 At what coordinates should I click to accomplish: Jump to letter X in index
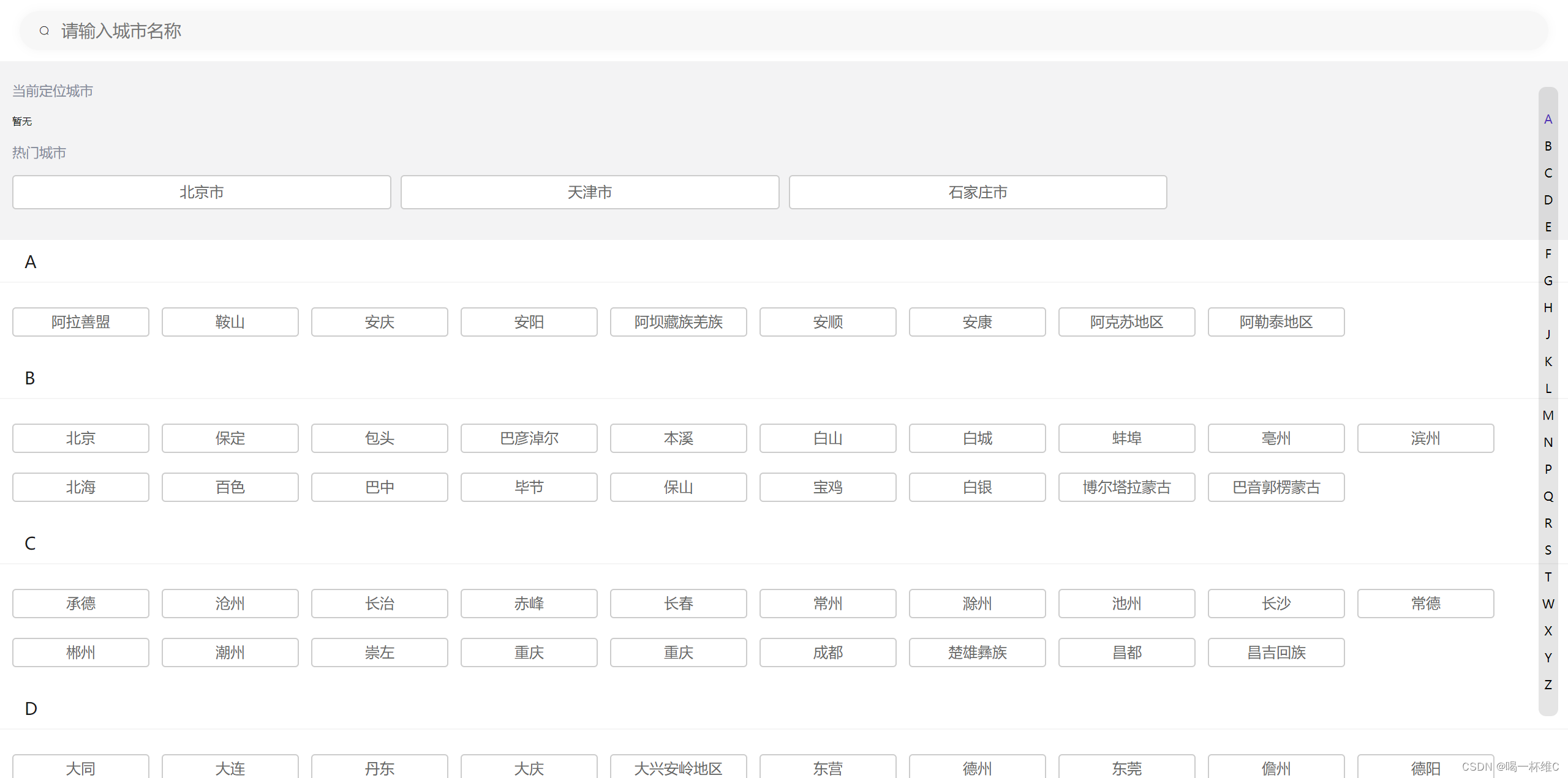(x=1548, y=631)
